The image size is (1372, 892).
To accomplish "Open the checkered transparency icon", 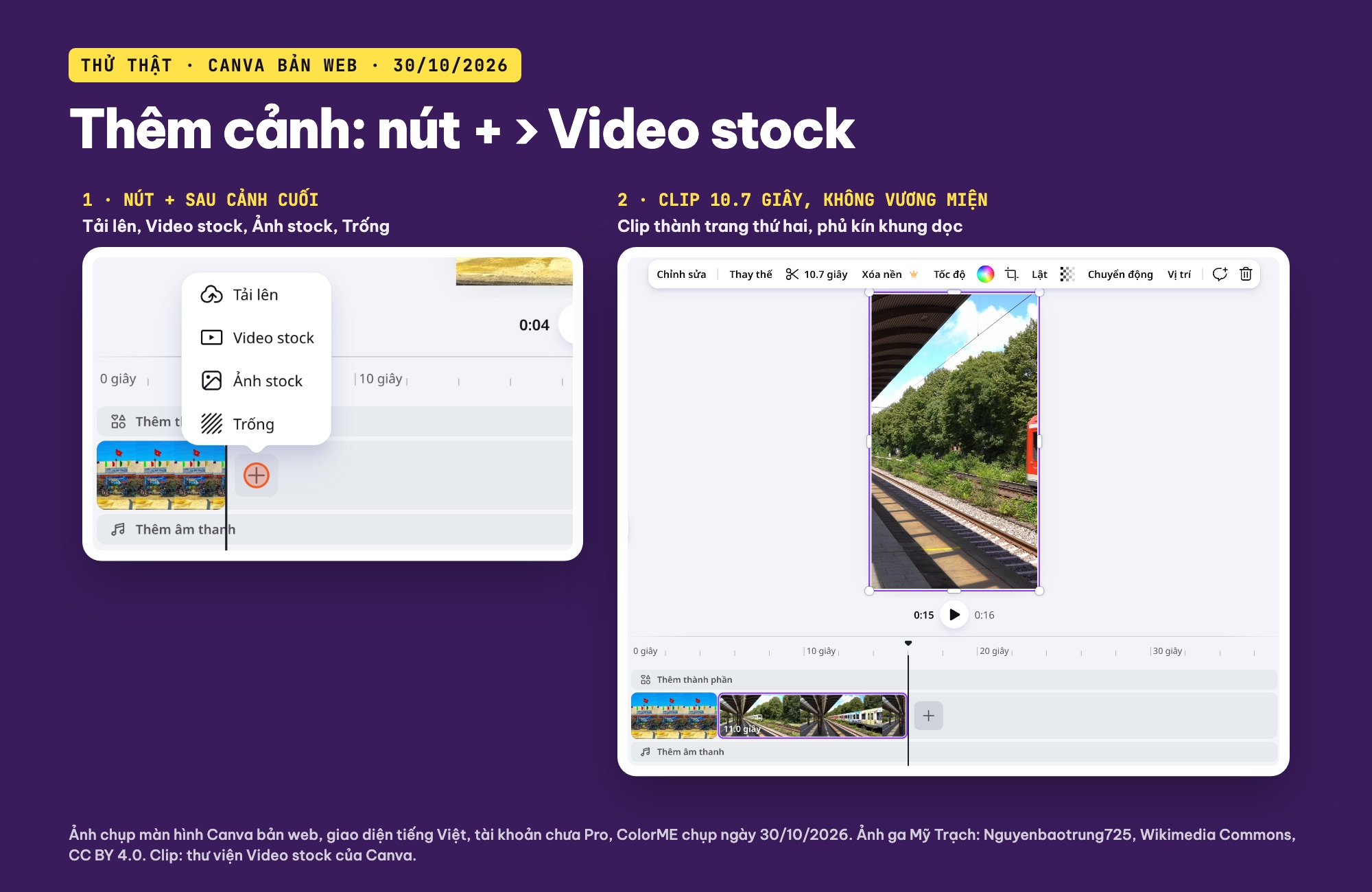I will [1067, 274].
